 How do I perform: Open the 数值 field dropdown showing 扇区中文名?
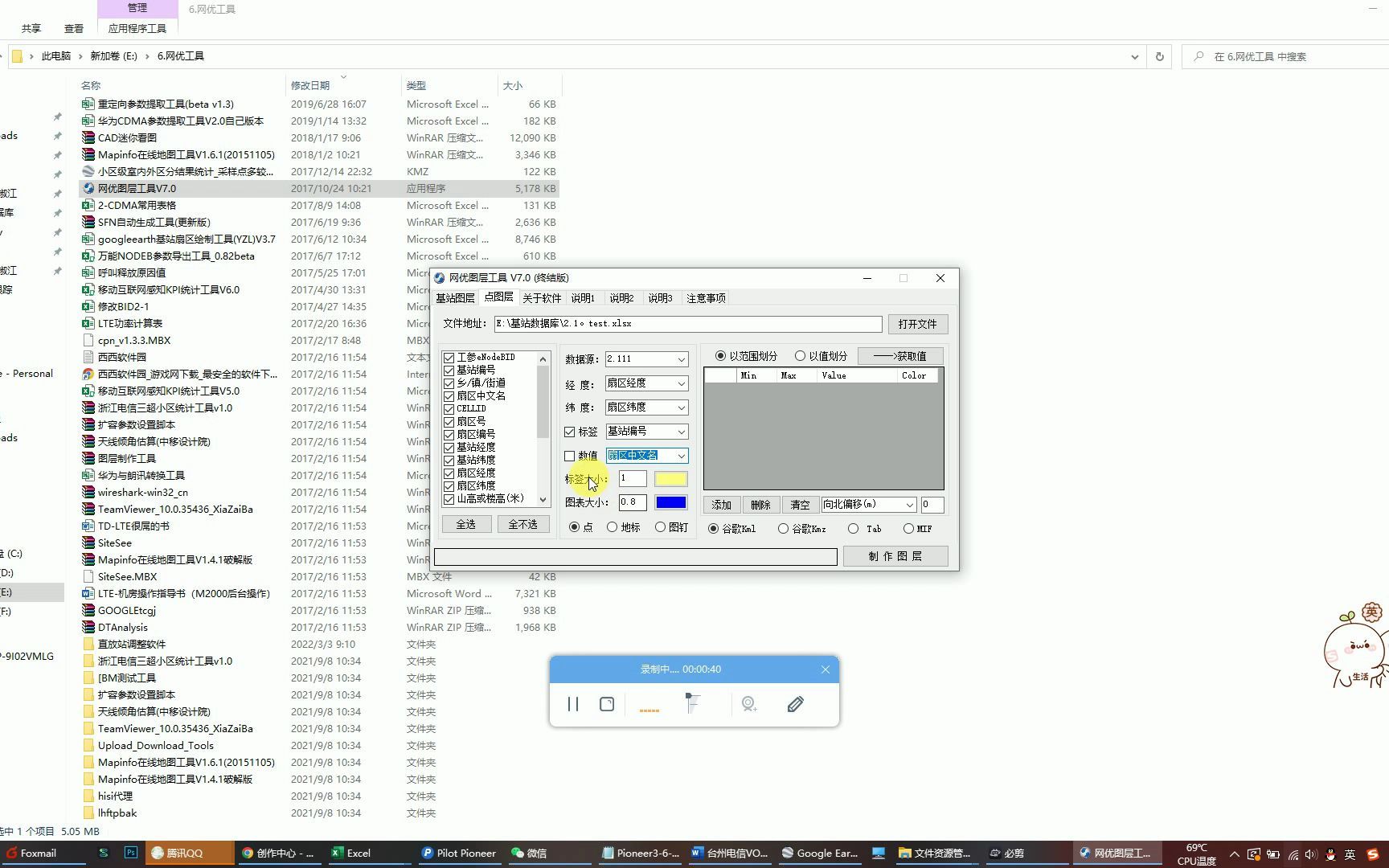point(681,456)
